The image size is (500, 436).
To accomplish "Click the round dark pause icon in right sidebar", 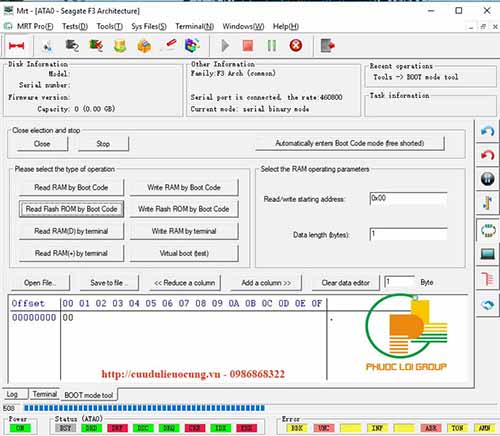I will [487, 179].
